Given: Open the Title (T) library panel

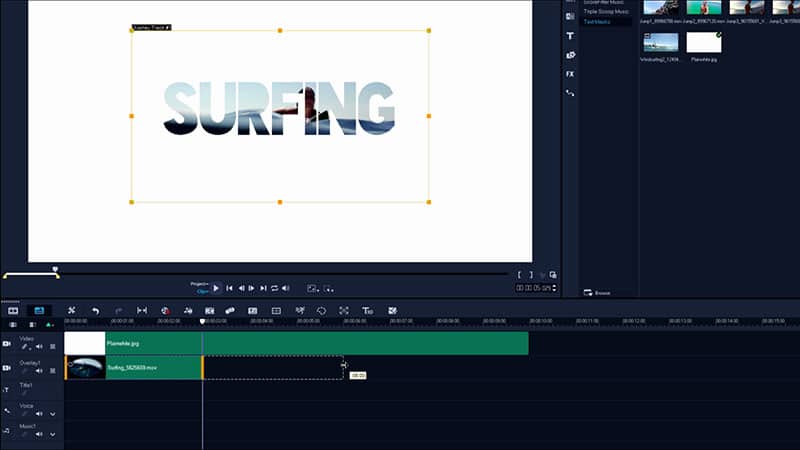Looking at the screenshot, I should tap(570, 36).
